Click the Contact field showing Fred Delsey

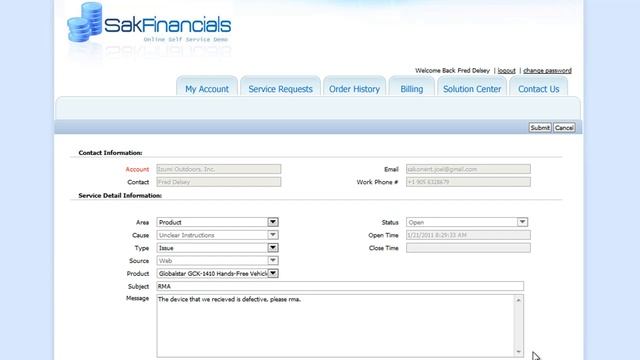pyautogui.click(x=219, y=182)
